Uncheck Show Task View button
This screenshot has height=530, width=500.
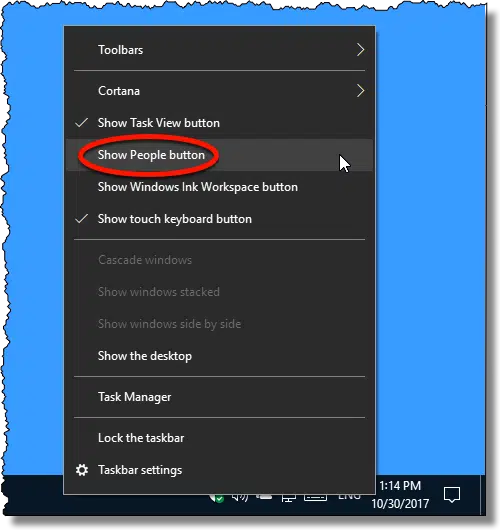point(219,123)
